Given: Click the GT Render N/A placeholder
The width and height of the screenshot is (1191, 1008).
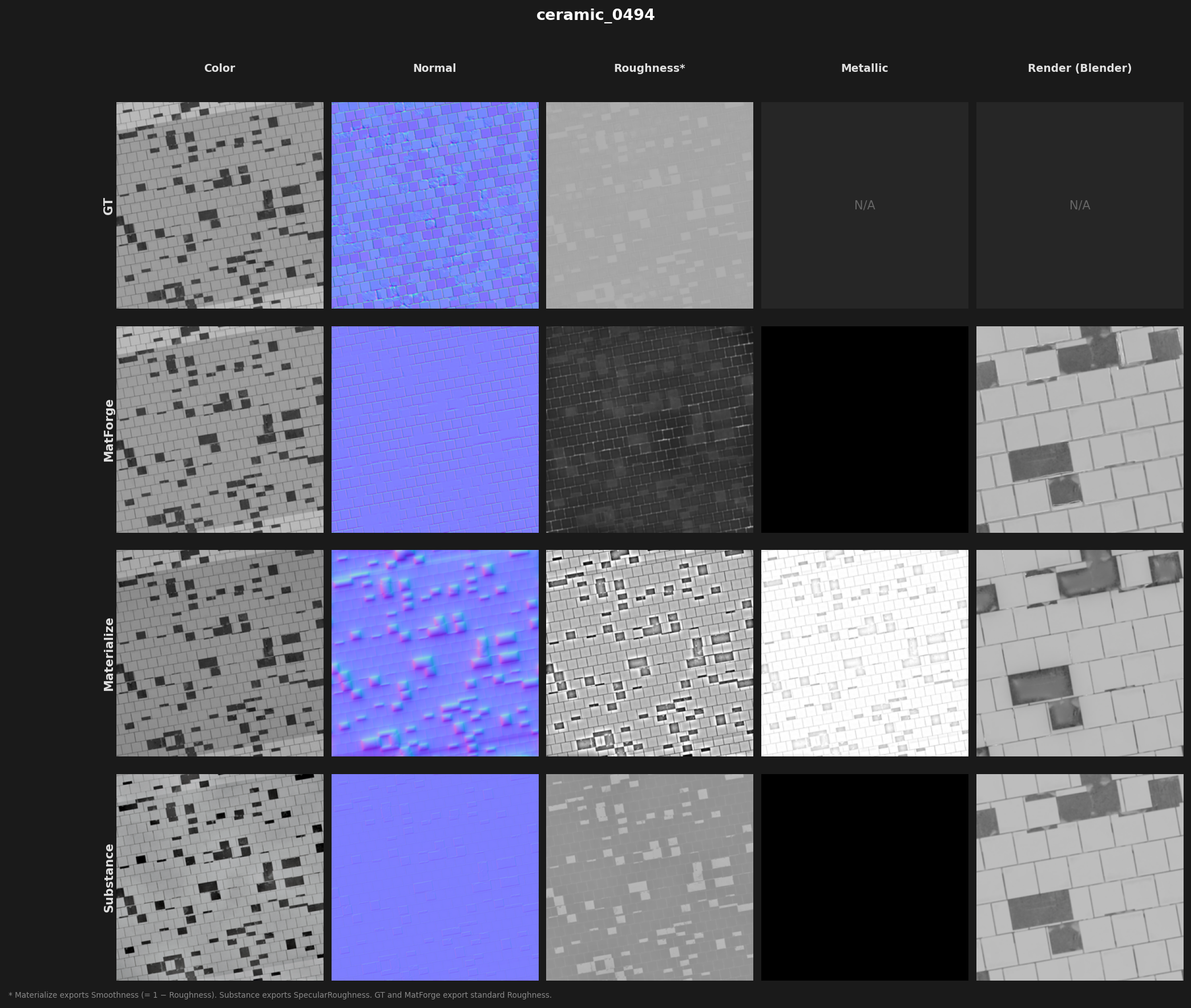Looking at the screenshot, I should coord(1080,205).
